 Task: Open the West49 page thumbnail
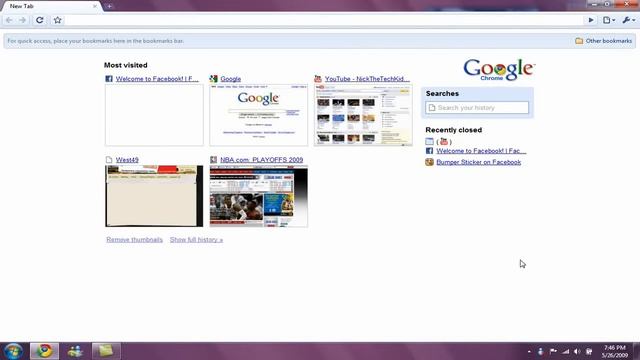[154, 196]
